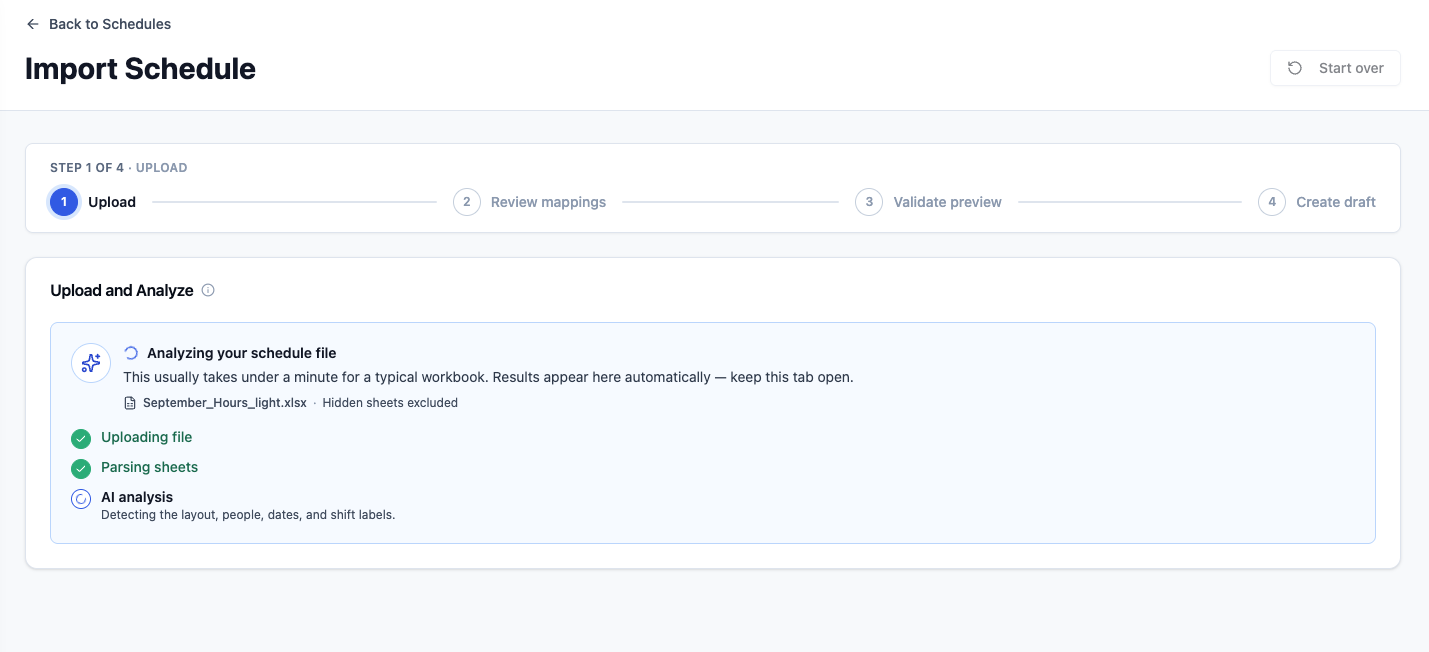Select step 3 Validate preview circle
This screenshot has height=652, width=1429.
pyautogui.click(x=869, y=202)
